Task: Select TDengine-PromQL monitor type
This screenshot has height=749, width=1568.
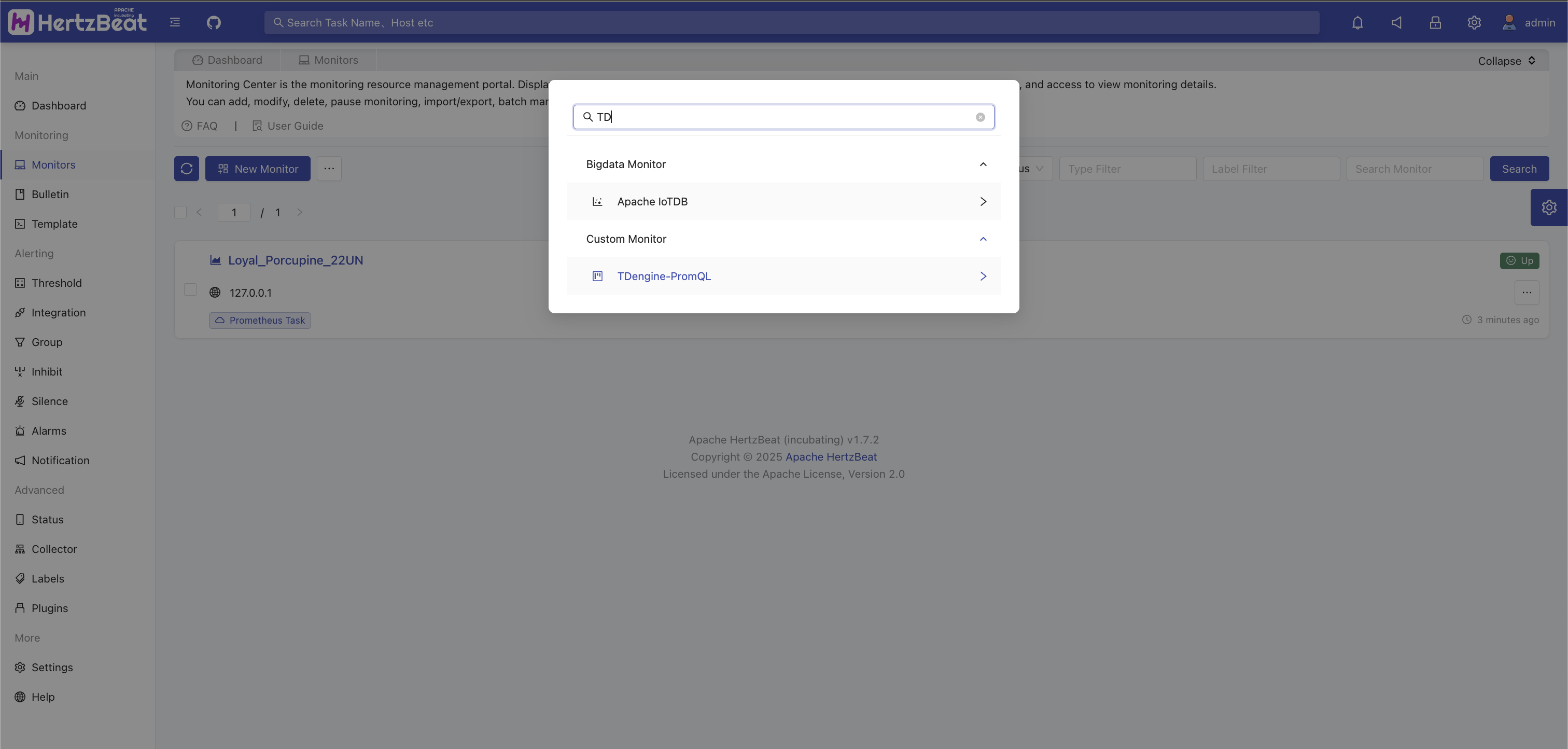Action: click(x=664, y=276)
